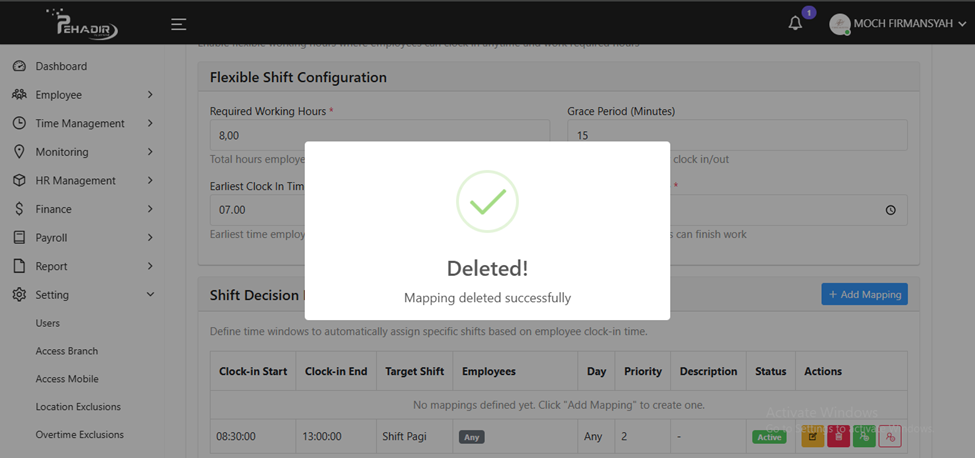The width and height of the screenshot is (975, 458).
Task: Click the notification count badge
Action: click(808, 12)
